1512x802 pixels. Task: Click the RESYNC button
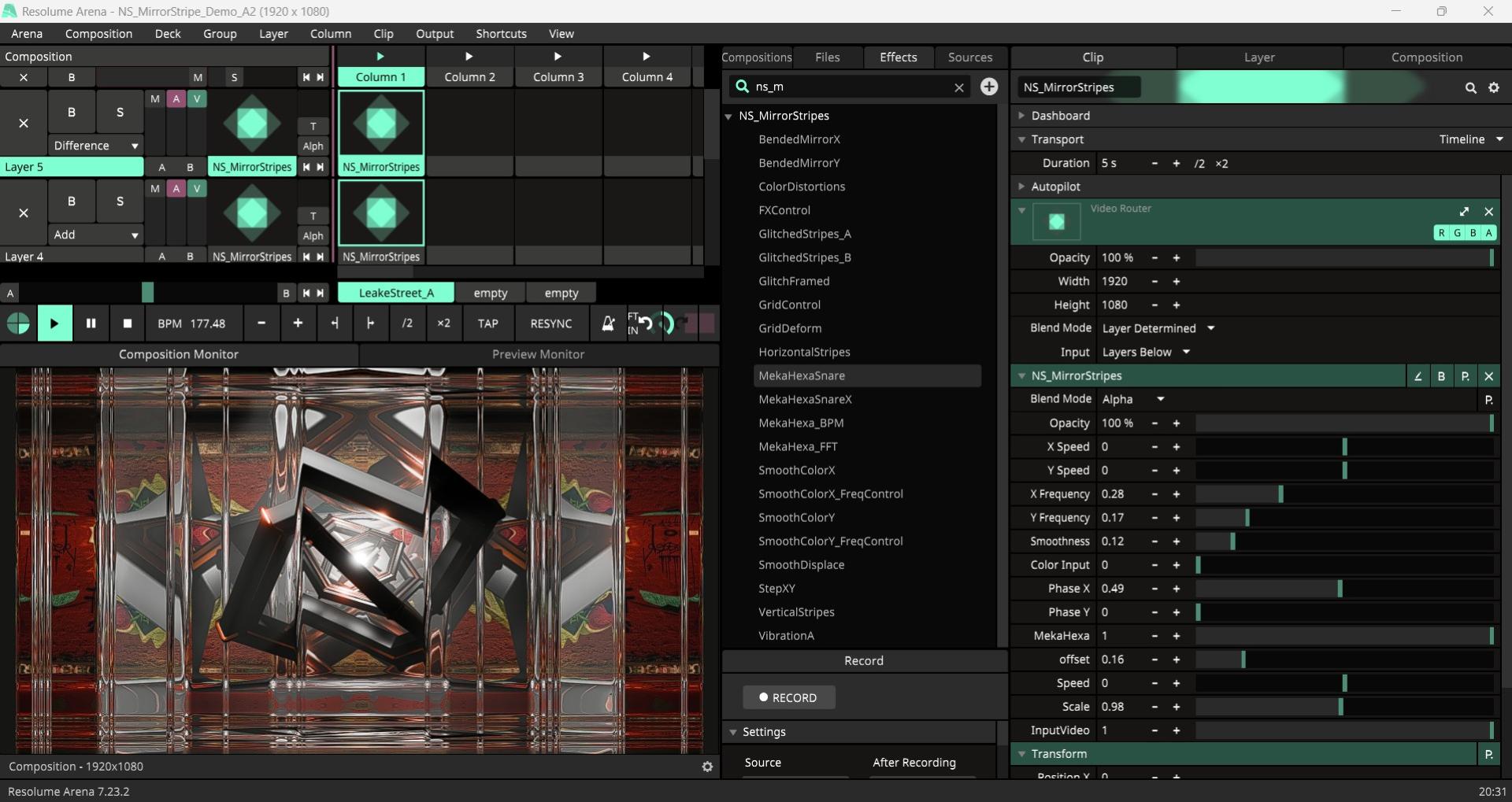click(550, 323)
